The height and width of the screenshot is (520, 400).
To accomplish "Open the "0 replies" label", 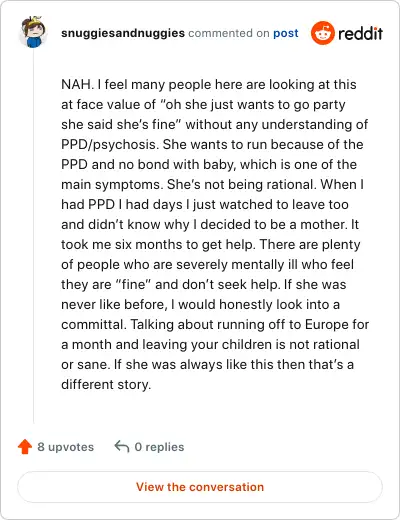I will pos(159,447).
